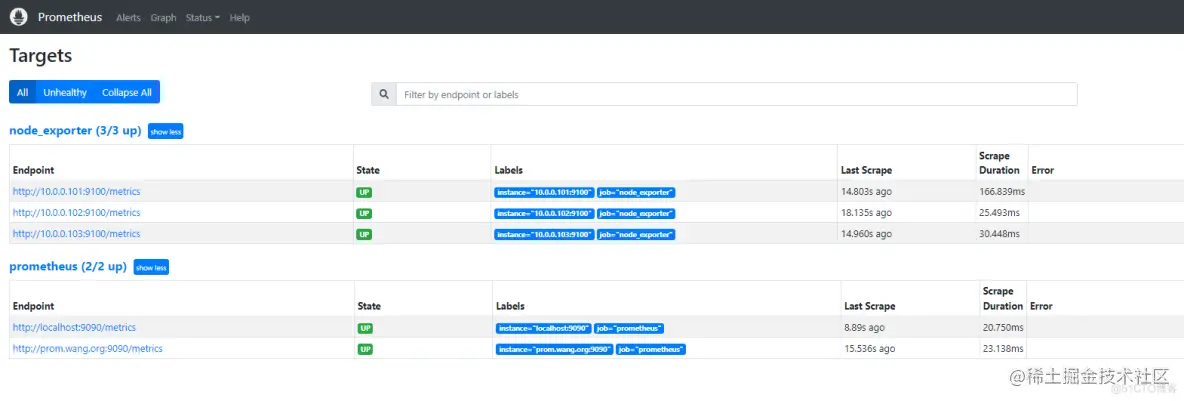Toggle the Collapse All button
Viewport: 1184px width, 401px height.
[x=127, y=92]
